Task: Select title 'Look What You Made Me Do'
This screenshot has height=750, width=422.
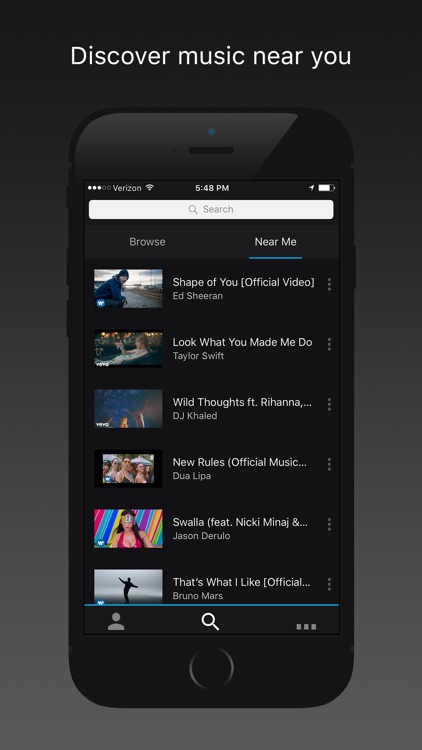Action: (x=243, y=342)
